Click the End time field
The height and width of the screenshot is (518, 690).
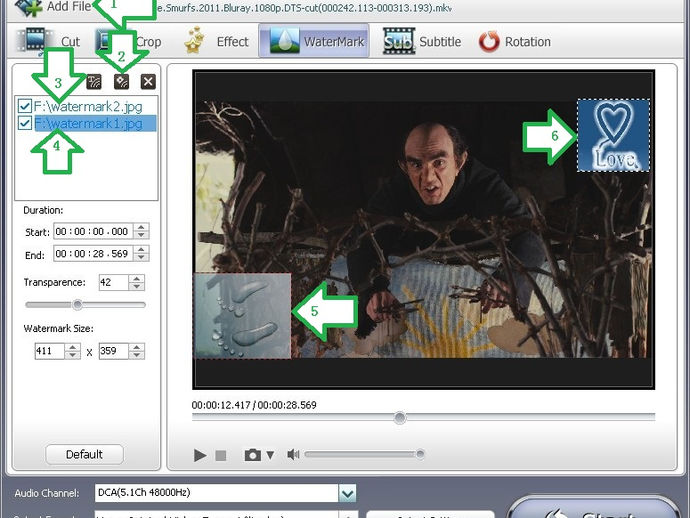pos(93,253)
